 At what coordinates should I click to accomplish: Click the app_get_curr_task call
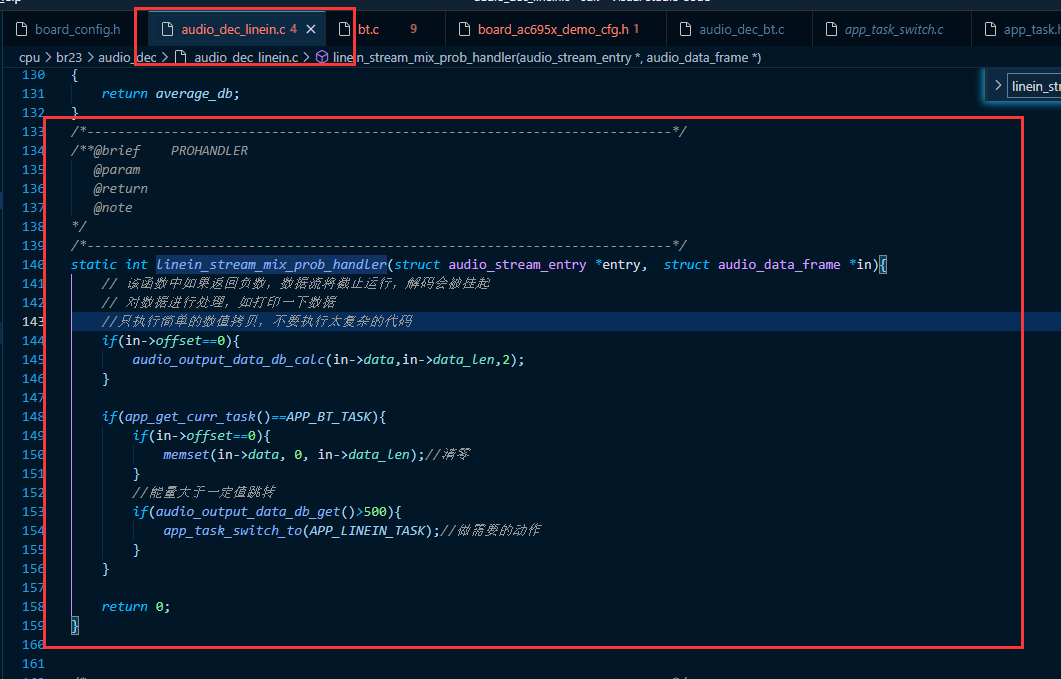[190, 416]
